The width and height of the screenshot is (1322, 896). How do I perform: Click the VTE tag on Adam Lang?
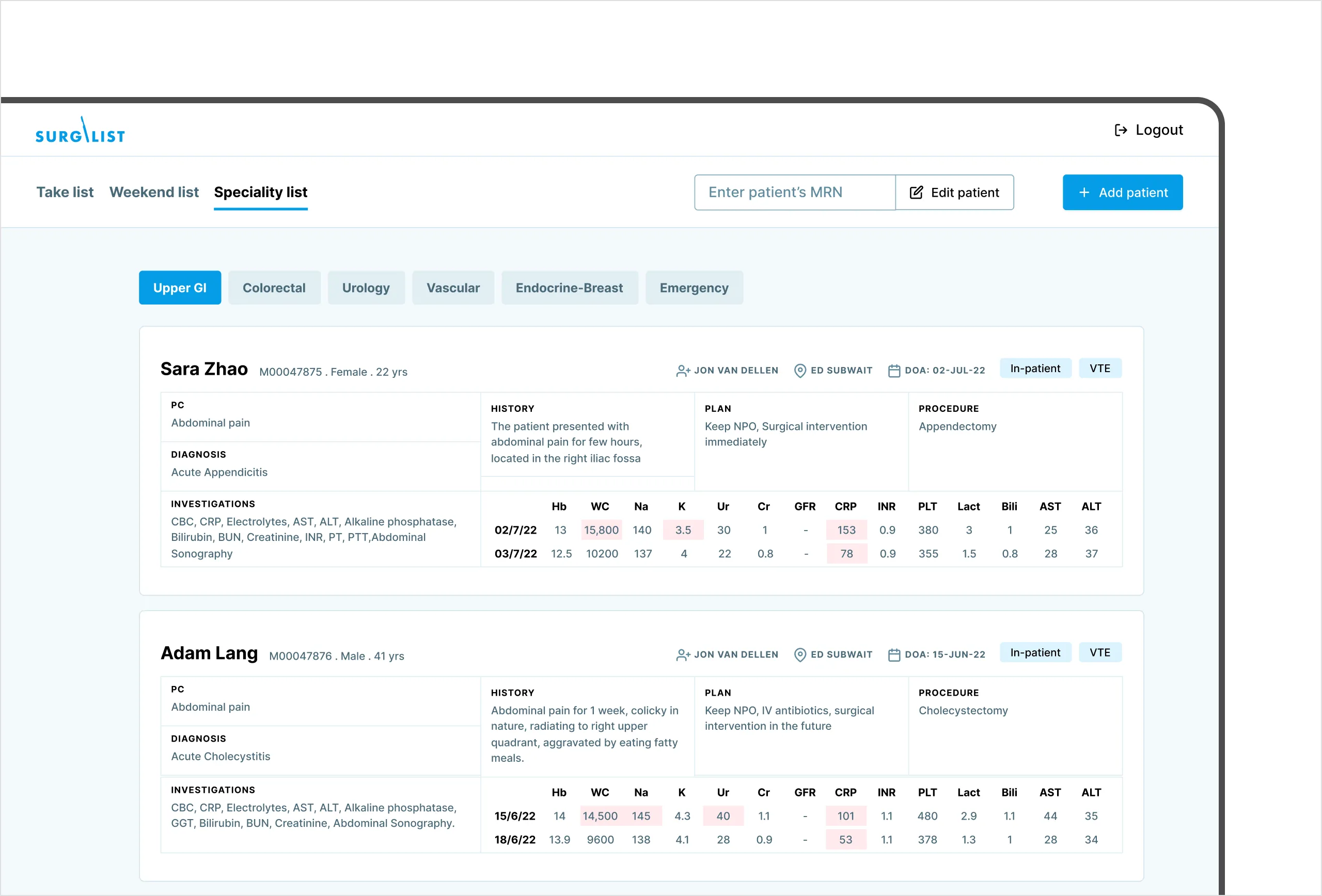[x=1099, y=653]
